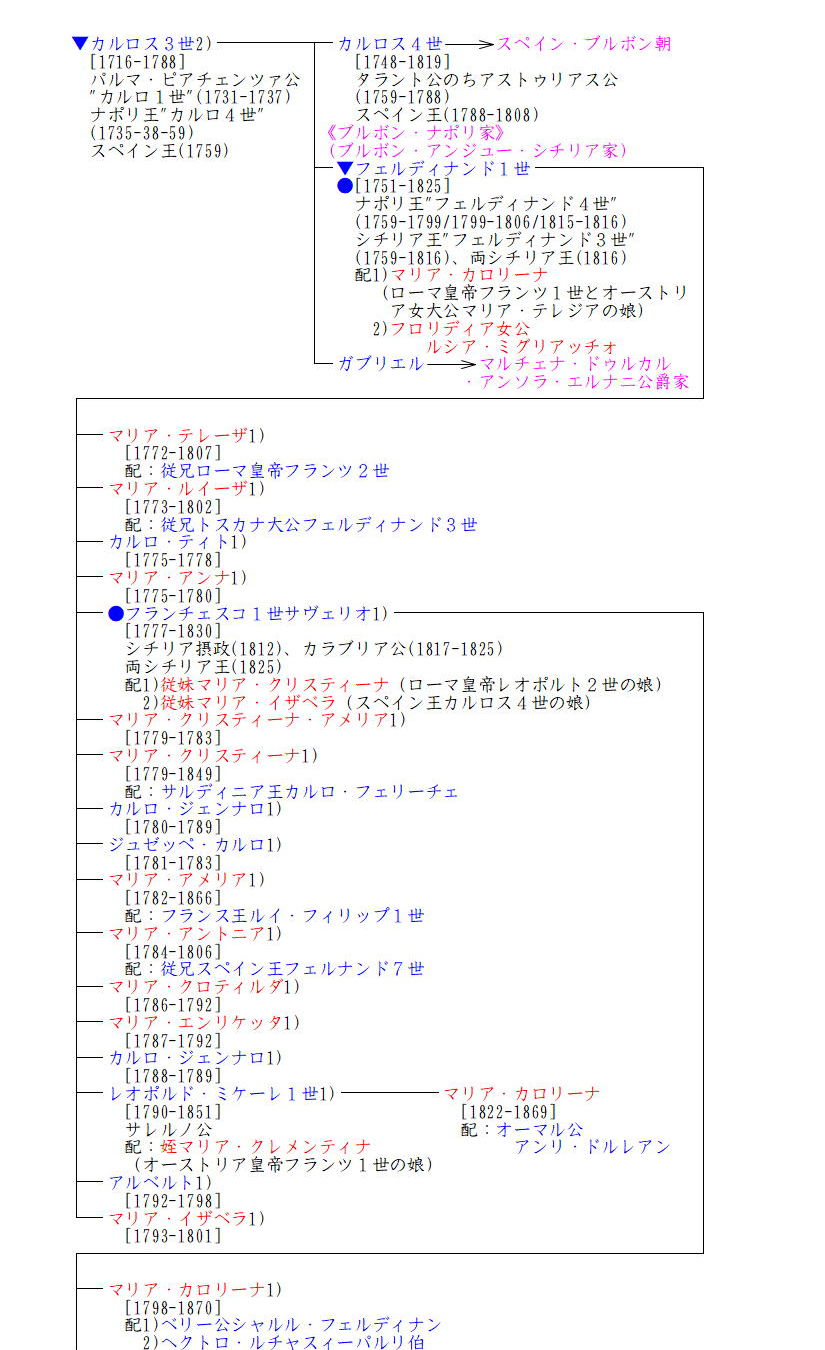
Task: Open the カルロス4世 link
Action: tap(390, 44)
